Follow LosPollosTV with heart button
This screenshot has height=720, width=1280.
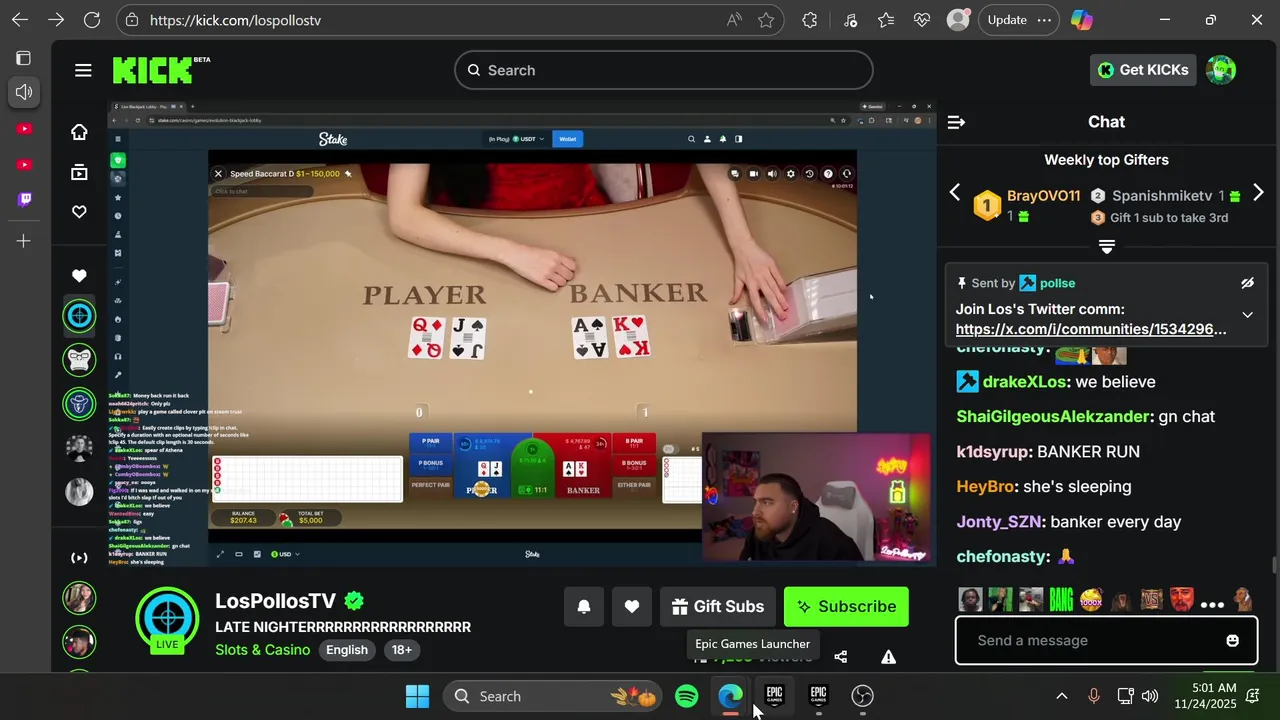(632, 607)
